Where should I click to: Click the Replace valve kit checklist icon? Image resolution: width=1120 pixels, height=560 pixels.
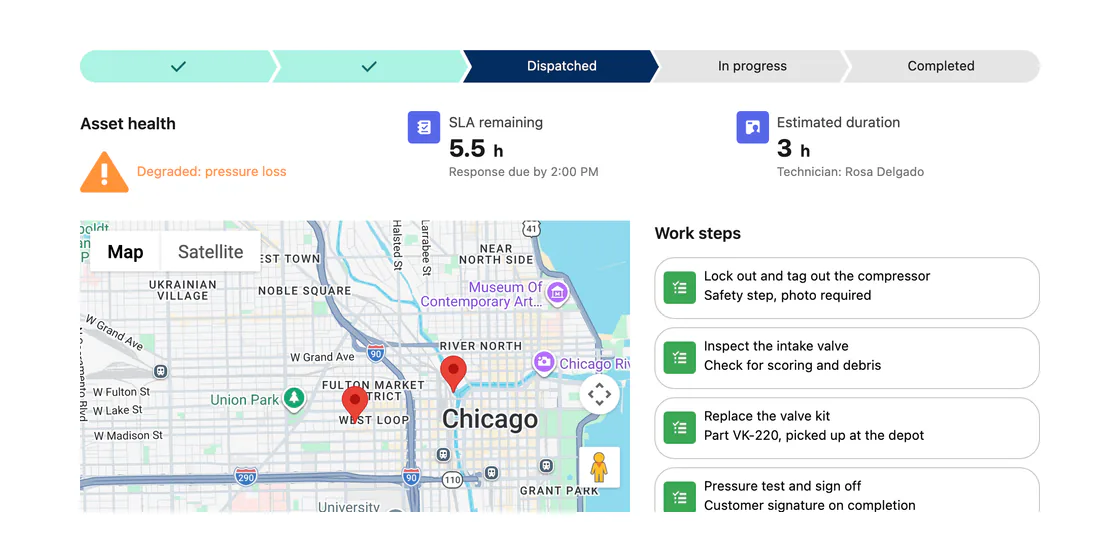(679, 428)
